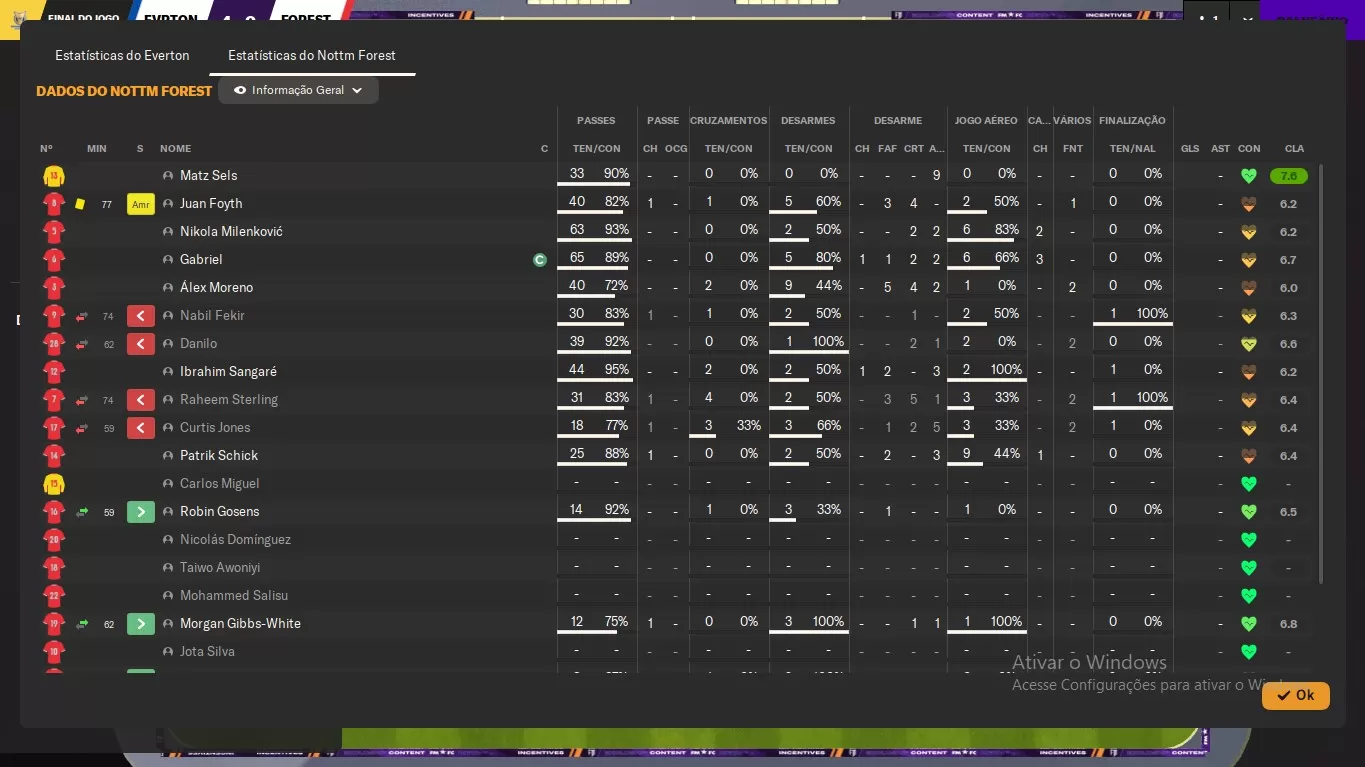
Task: Select the name Robin Gosens
Action: pos(219,512)
